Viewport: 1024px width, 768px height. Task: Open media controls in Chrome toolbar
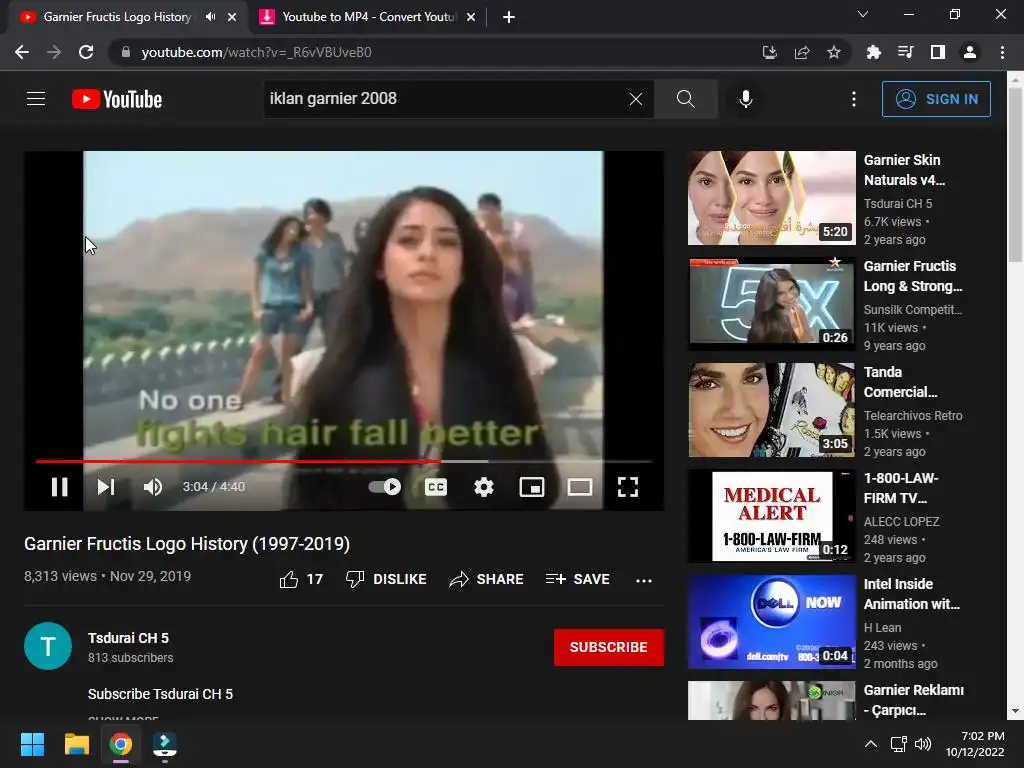click(x=905, y=52)
